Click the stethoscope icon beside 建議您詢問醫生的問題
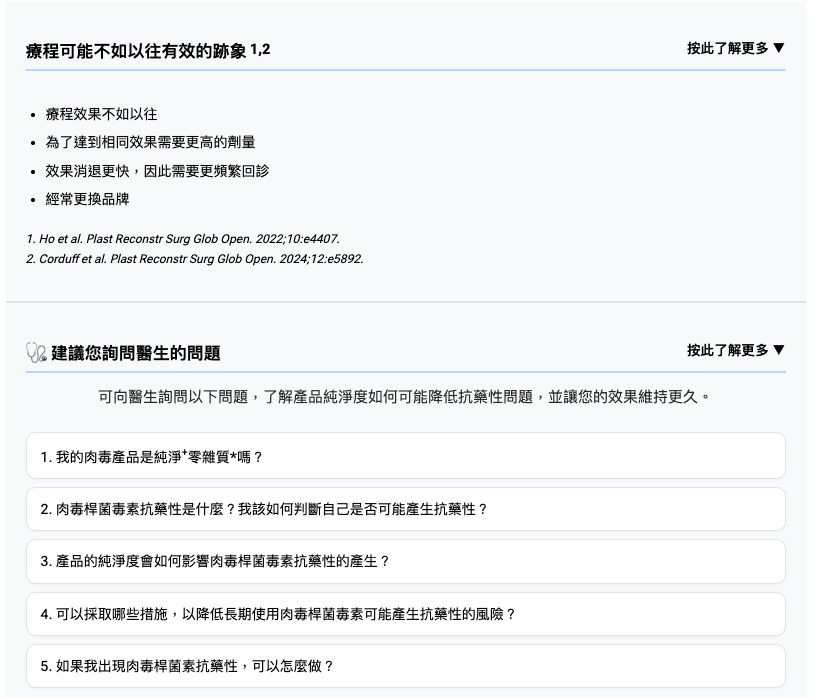 36,352
